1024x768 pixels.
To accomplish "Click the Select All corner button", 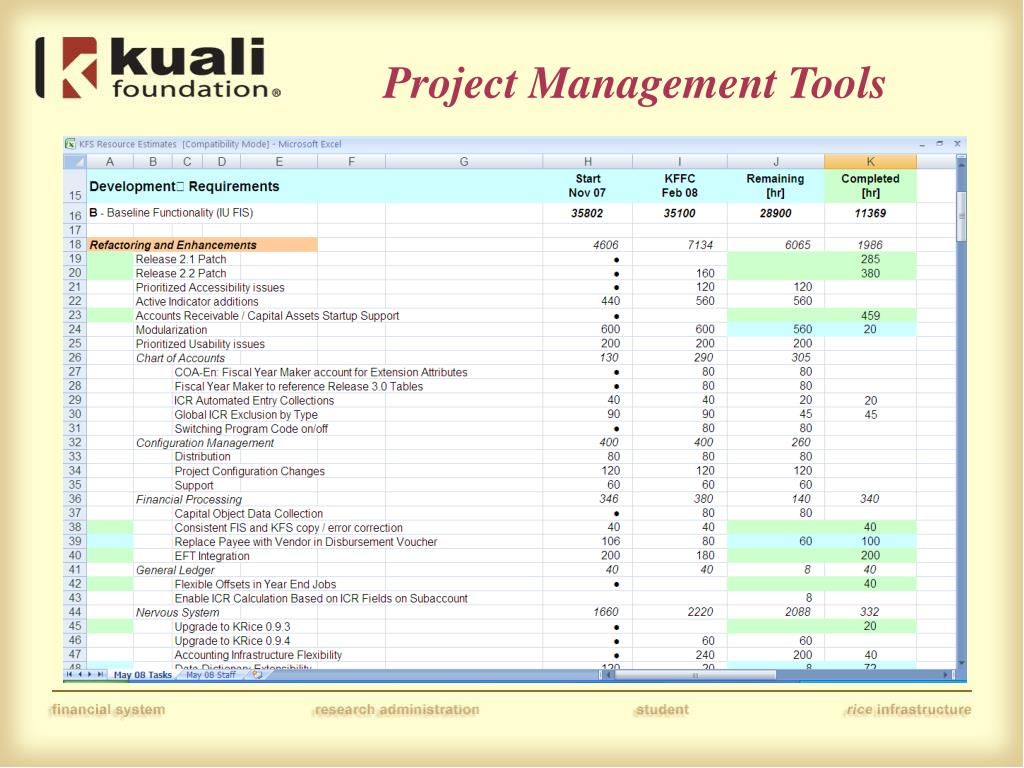I will [74, 161].
